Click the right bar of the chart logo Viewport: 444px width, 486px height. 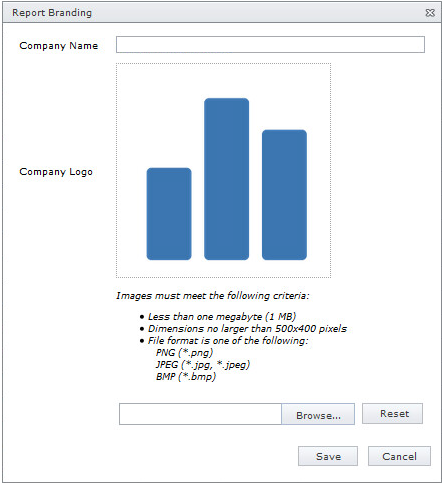point(284,195)
